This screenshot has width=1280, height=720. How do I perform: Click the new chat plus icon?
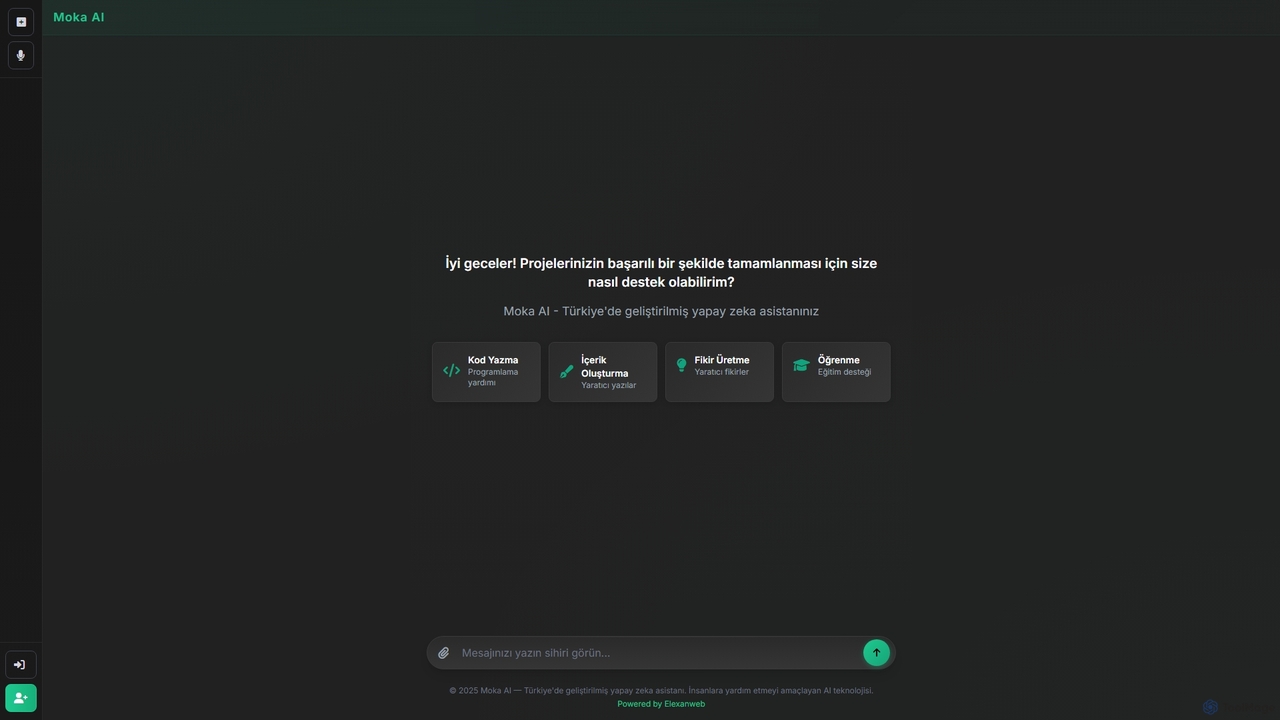[21, 22]
